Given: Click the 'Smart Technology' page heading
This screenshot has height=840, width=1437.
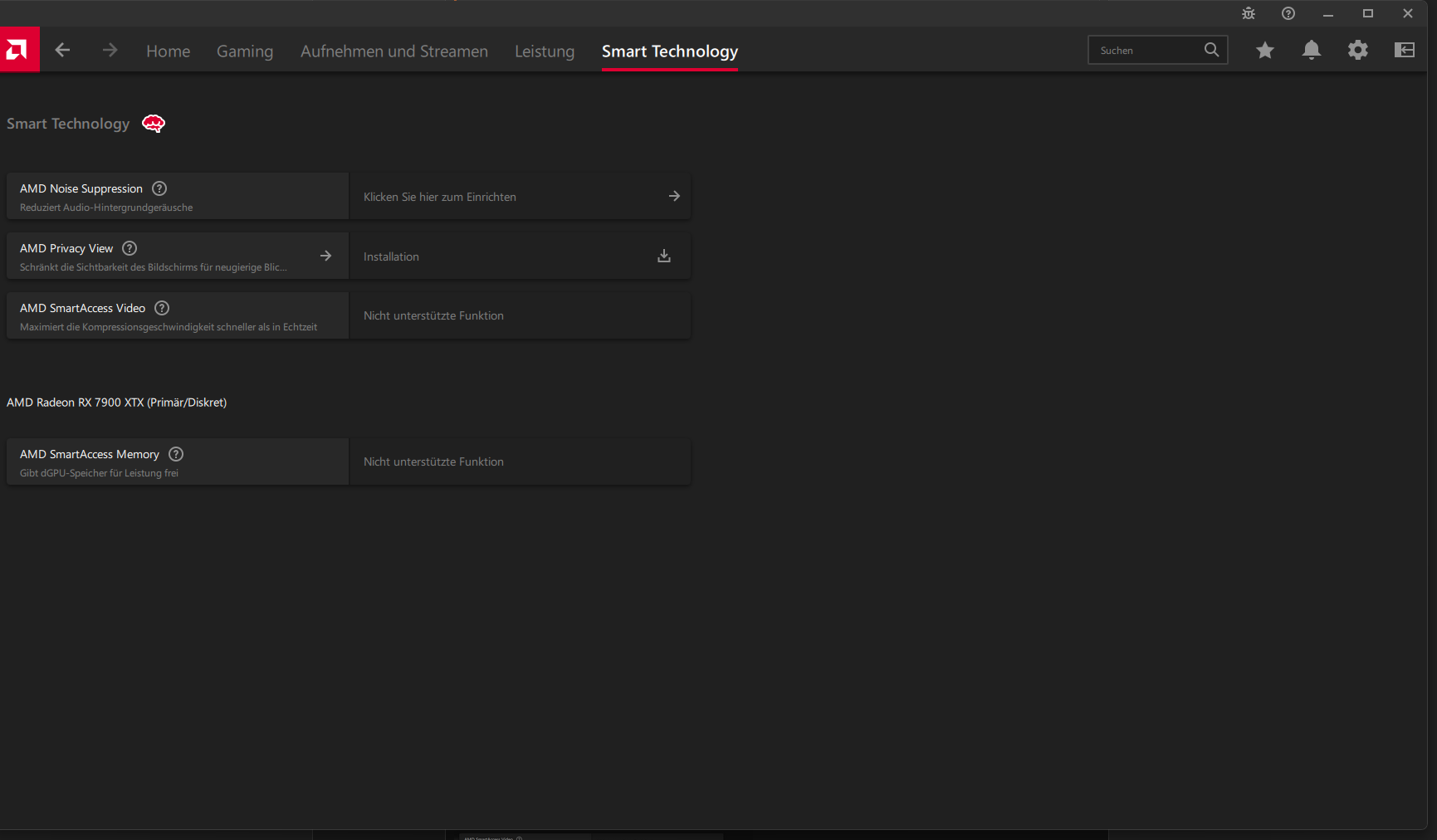Looking at the screenshot, I should coord(68,124).
